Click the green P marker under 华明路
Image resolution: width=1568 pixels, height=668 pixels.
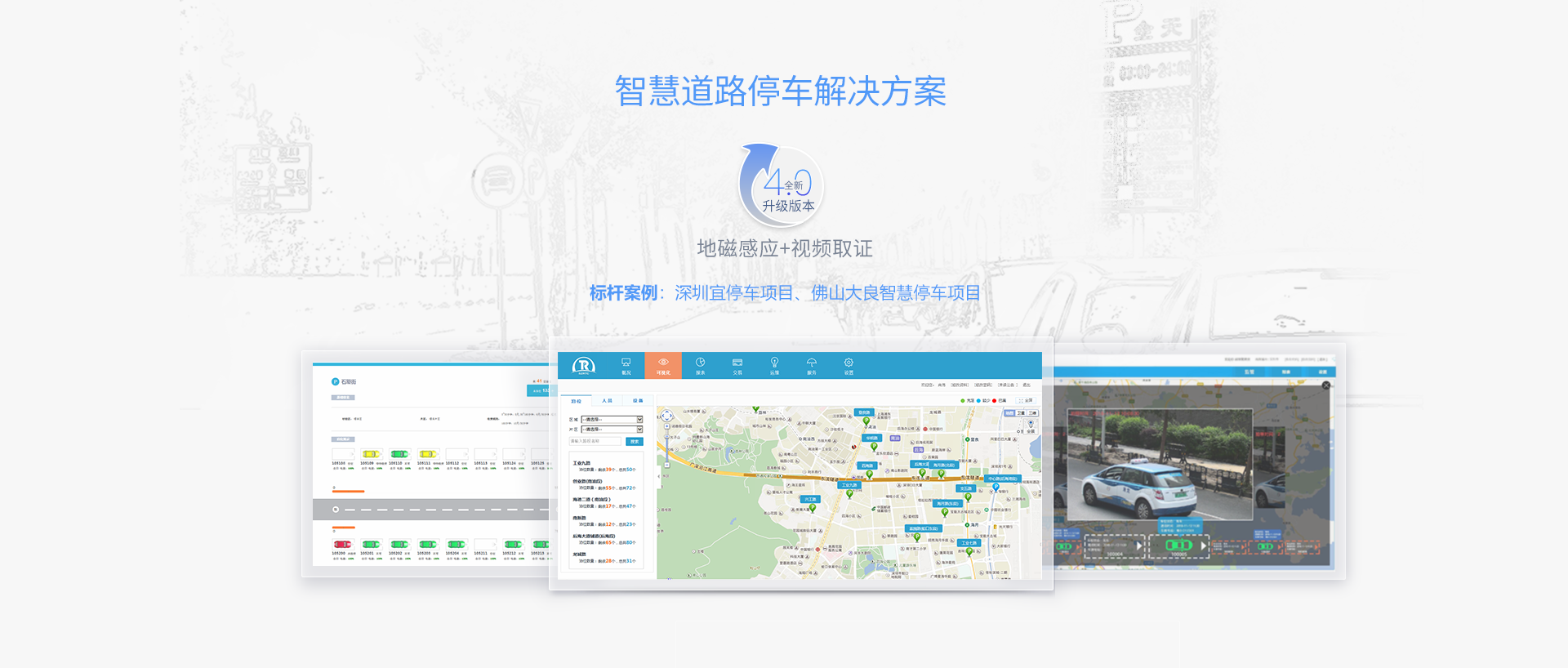874,447
